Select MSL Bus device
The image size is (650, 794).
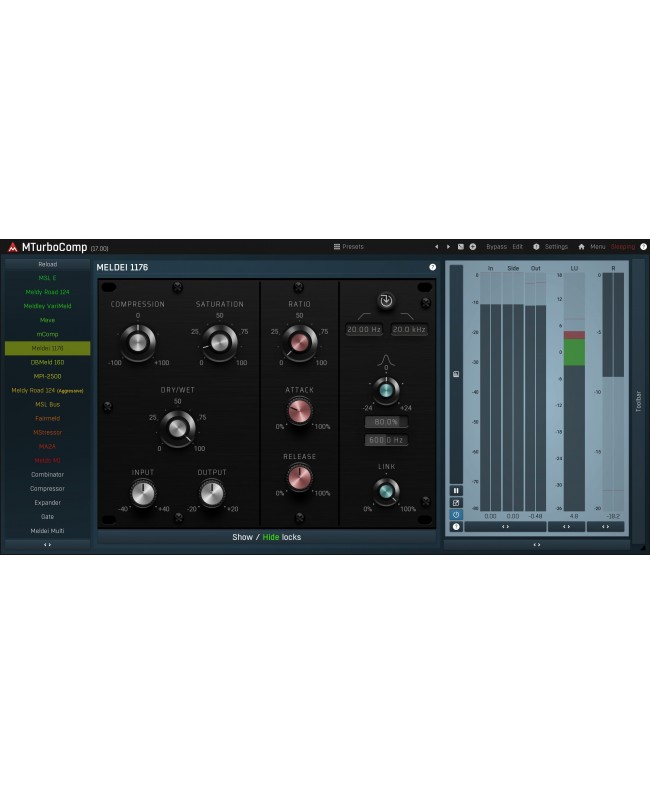click(x=48, y=405)
